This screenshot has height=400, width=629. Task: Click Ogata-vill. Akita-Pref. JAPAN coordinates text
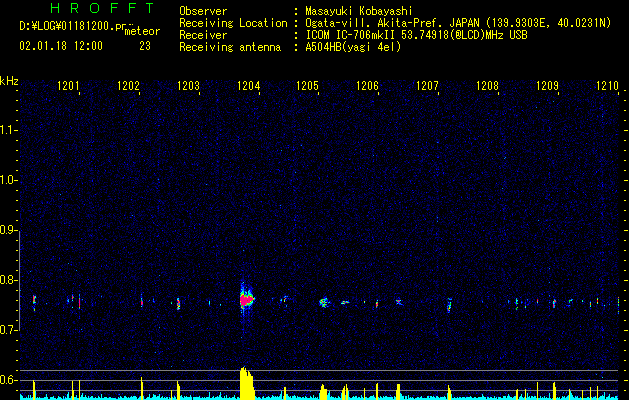[458, 23]
